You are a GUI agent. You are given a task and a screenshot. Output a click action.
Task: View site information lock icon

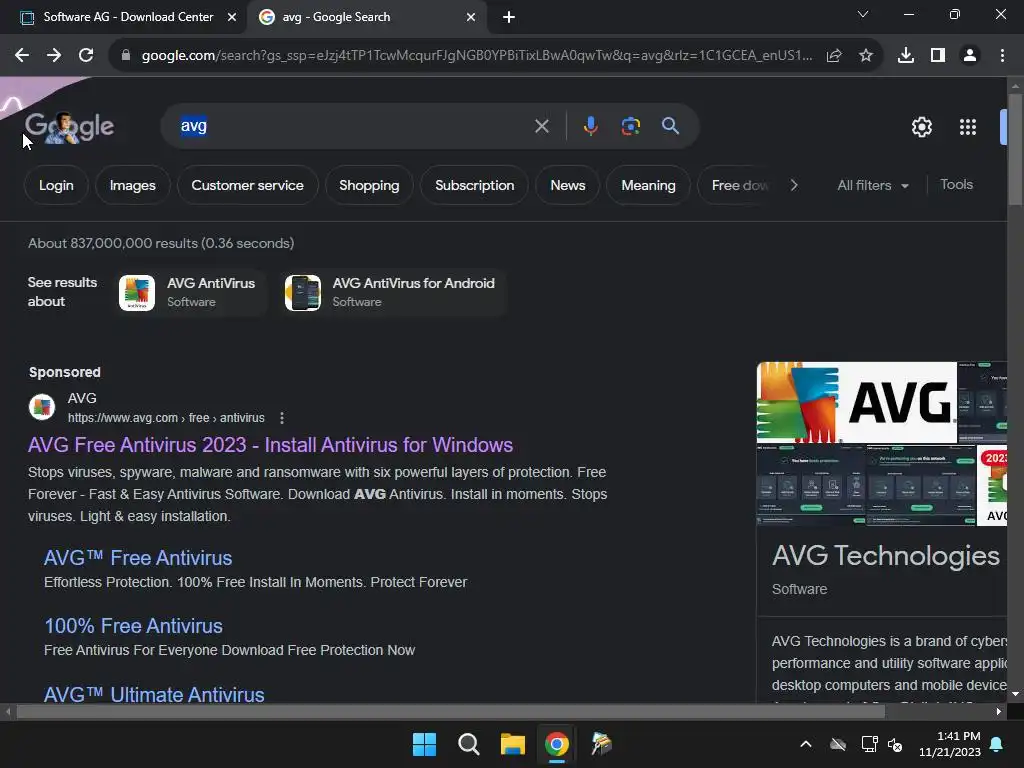coord(125,56)
